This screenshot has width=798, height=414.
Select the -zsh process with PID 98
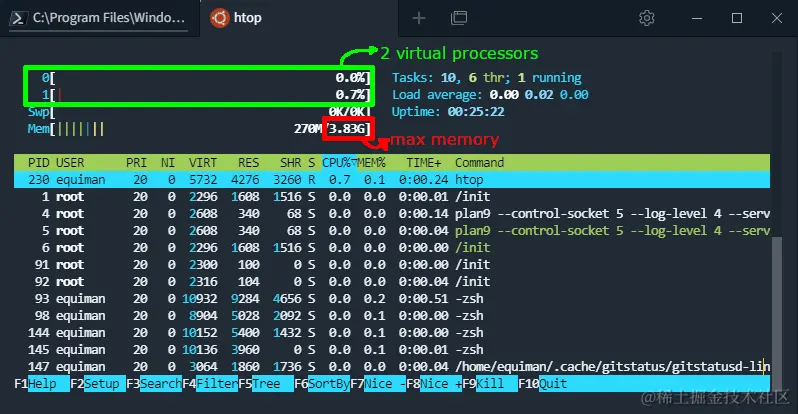[392, 316]
